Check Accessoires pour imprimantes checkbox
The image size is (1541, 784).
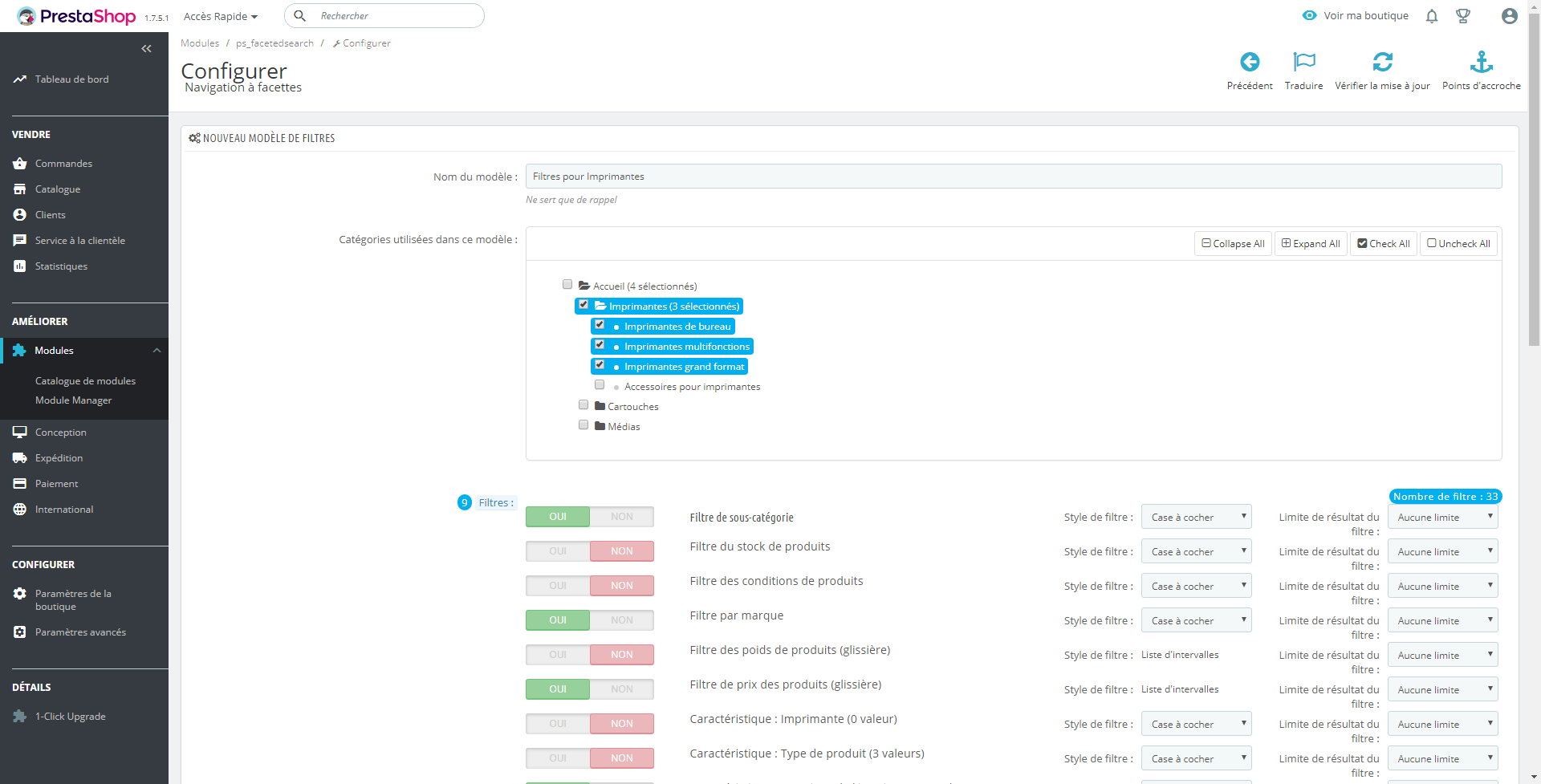pyautogui.click(x=600, y=385)
